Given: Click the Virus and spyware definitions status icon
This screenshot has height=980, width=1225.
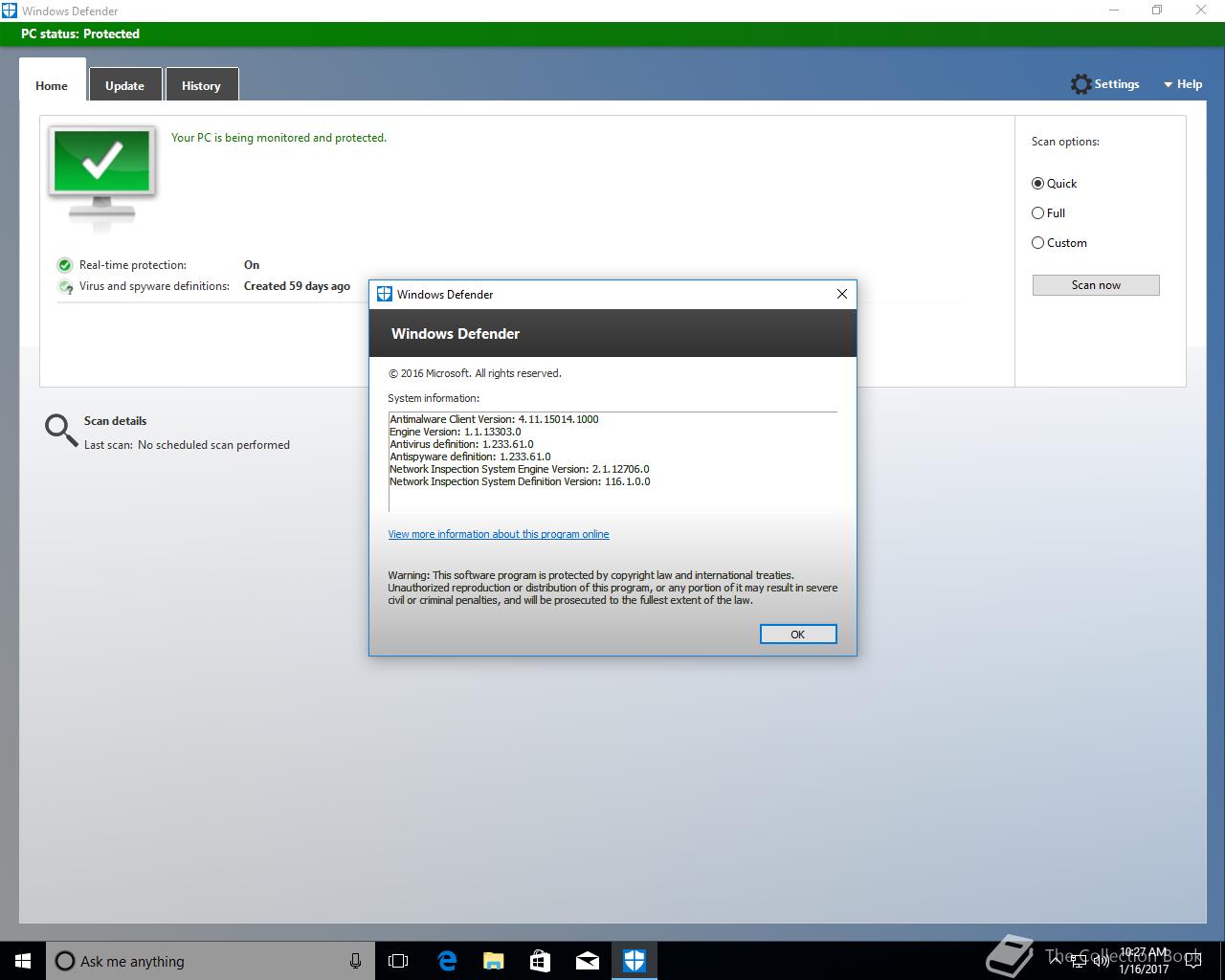Looking at the screenshot, I should [x=65, y=286].
